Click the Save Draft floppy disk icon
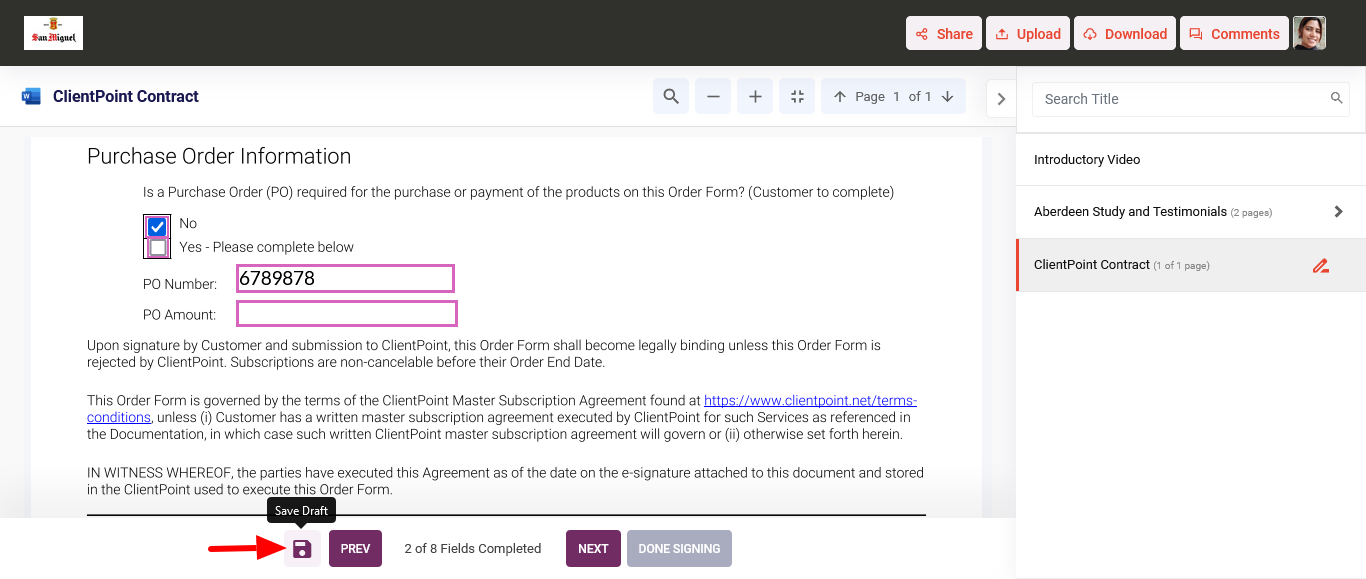This screenshot has height=579, width=1366. [302, 549]
